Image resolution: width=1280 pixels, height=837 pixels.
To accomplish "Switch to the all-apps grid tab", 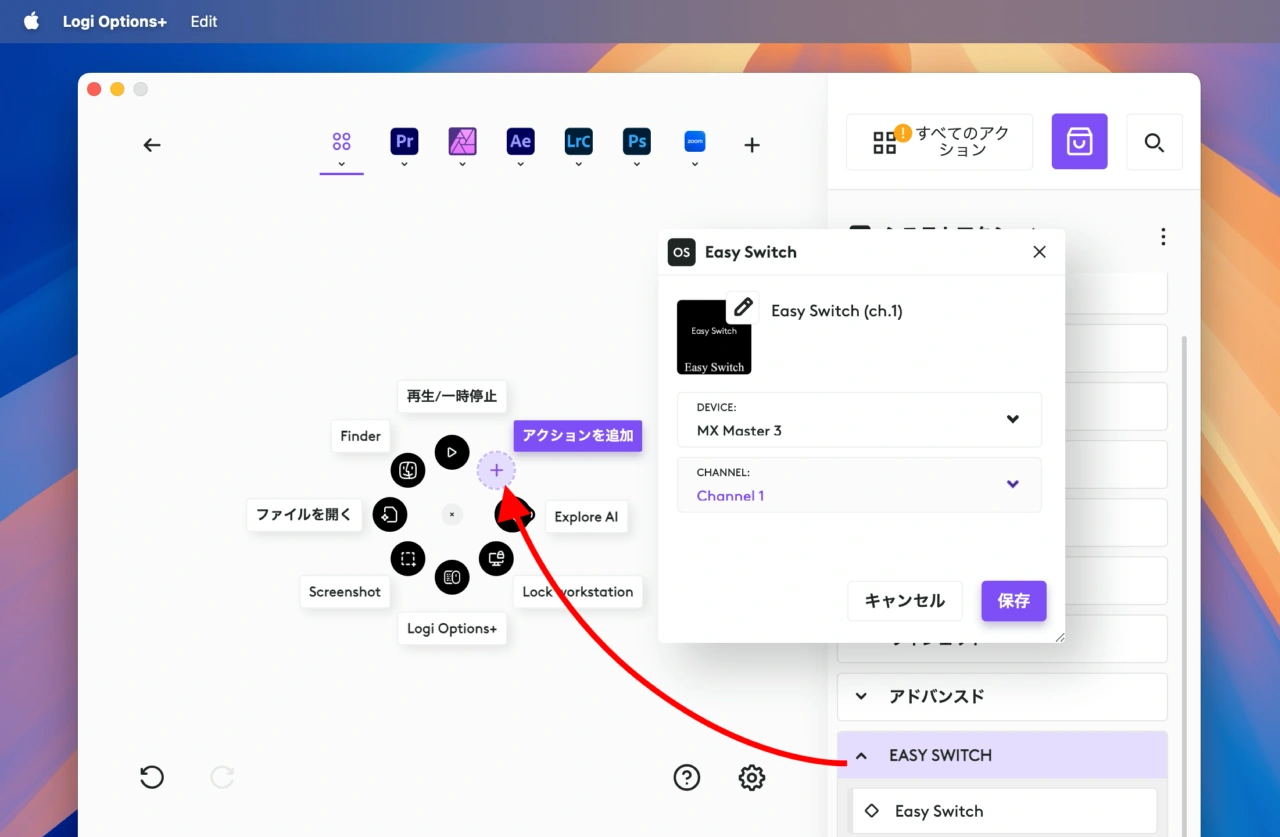I will 341,142.
